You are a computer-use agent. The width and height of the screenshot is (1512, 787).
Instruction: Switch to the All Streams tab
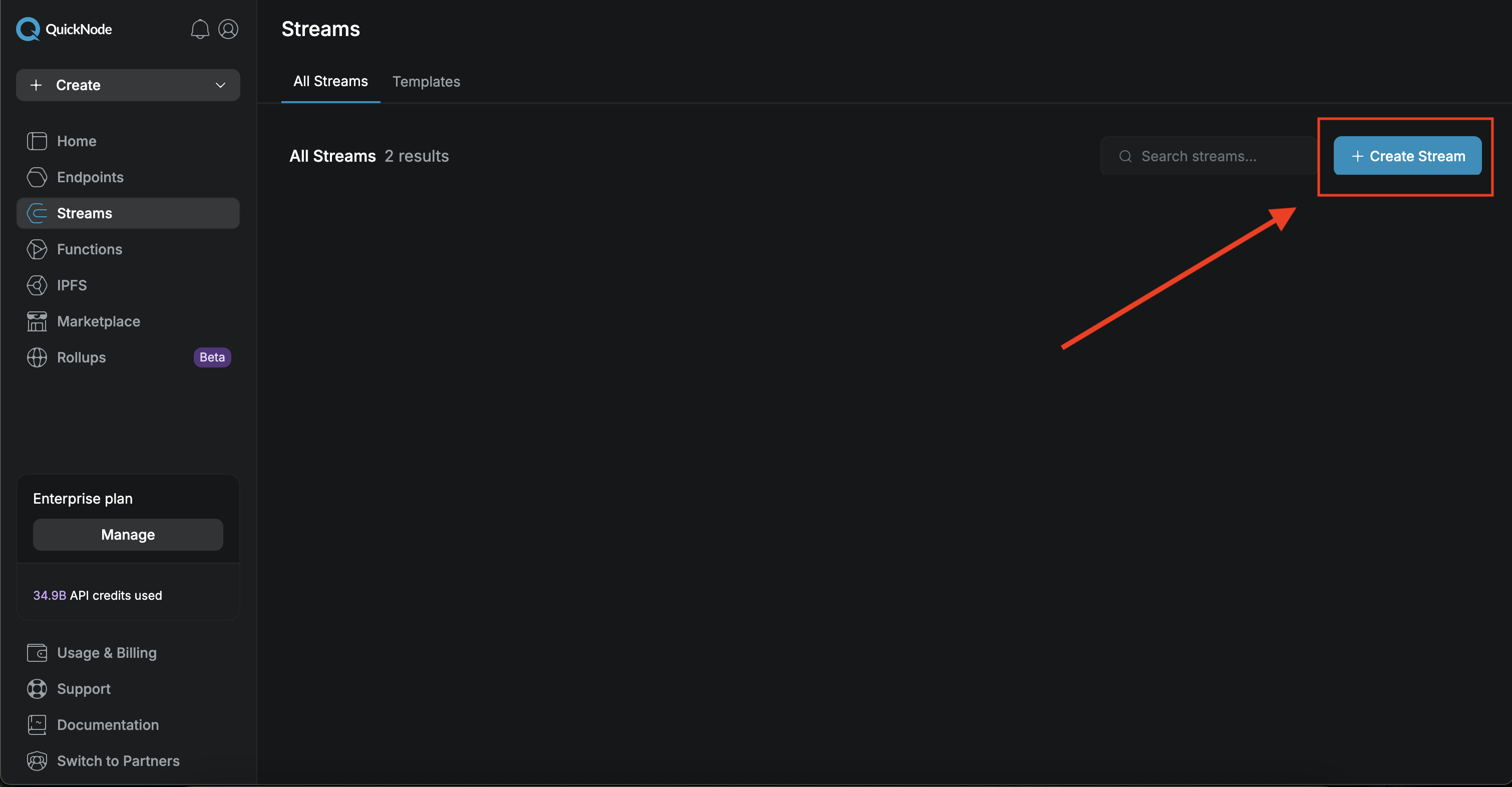pos(330,82)
